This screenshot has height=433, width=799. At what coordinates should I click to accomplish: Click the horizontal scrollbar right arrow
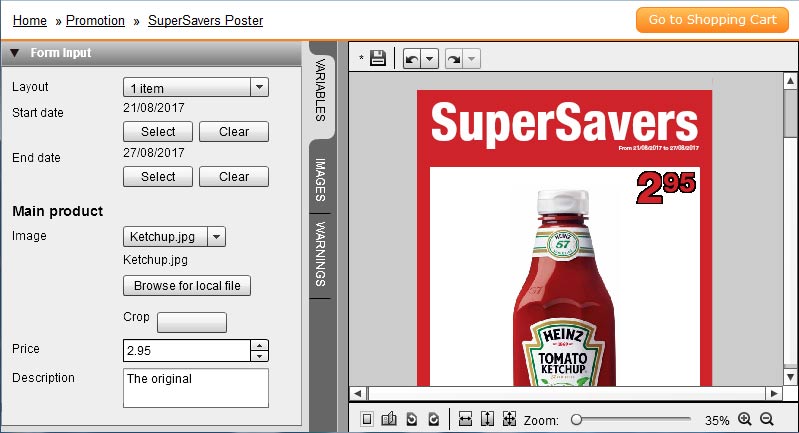tap(774, 393)
